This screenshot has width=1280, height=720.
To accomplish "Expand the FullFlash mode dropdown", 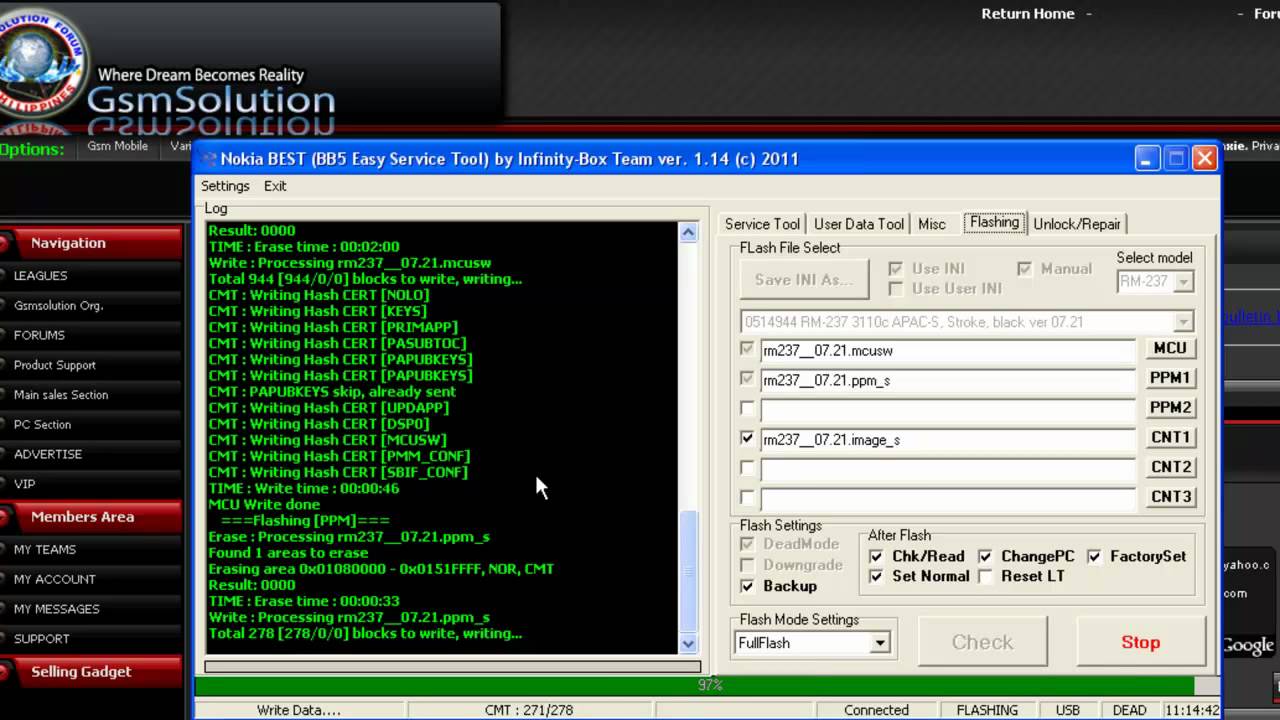I will (x=879, y=643).
